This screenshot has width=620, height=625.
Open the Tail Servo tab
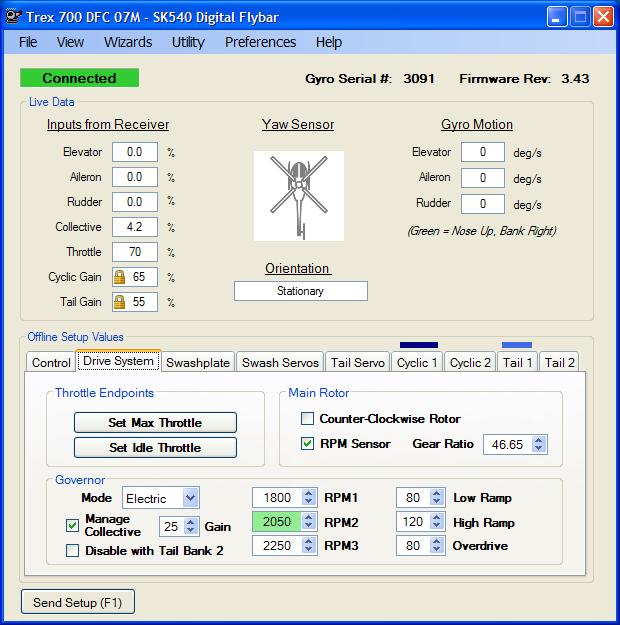pyautogui.click(x=357, y=362)
